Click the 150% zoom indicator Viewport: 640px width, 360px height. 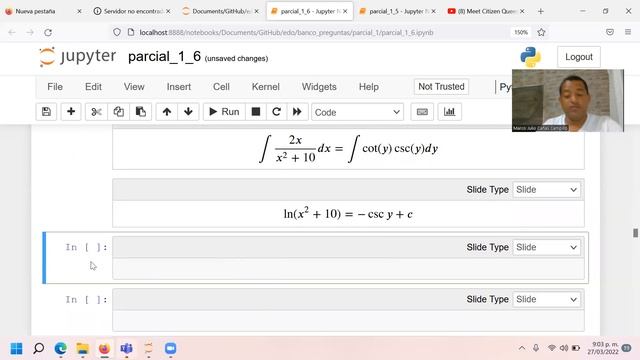pos(521,32)
